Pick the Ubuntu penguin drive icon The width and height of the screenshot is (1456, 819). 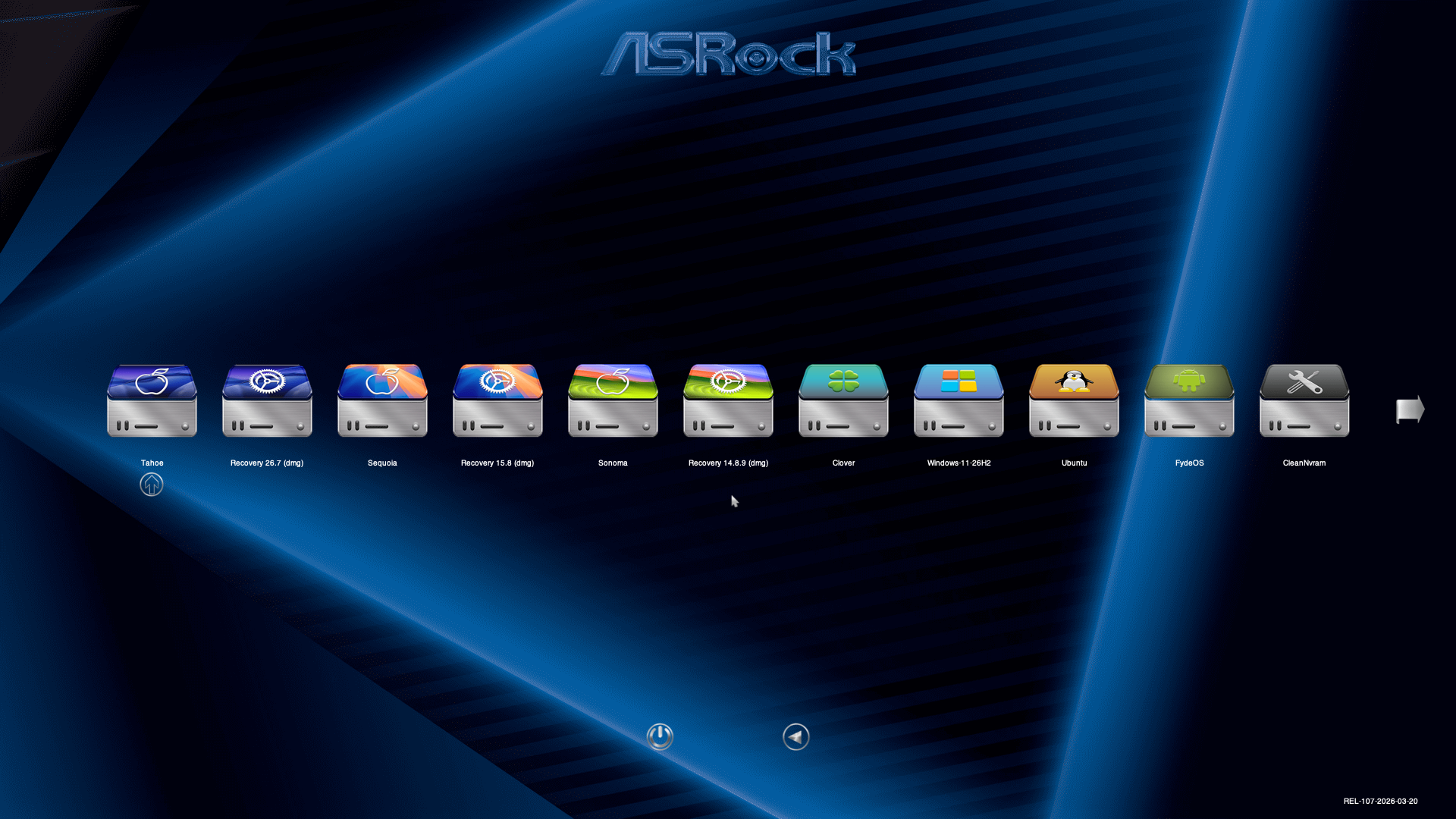pos(1074,400)
